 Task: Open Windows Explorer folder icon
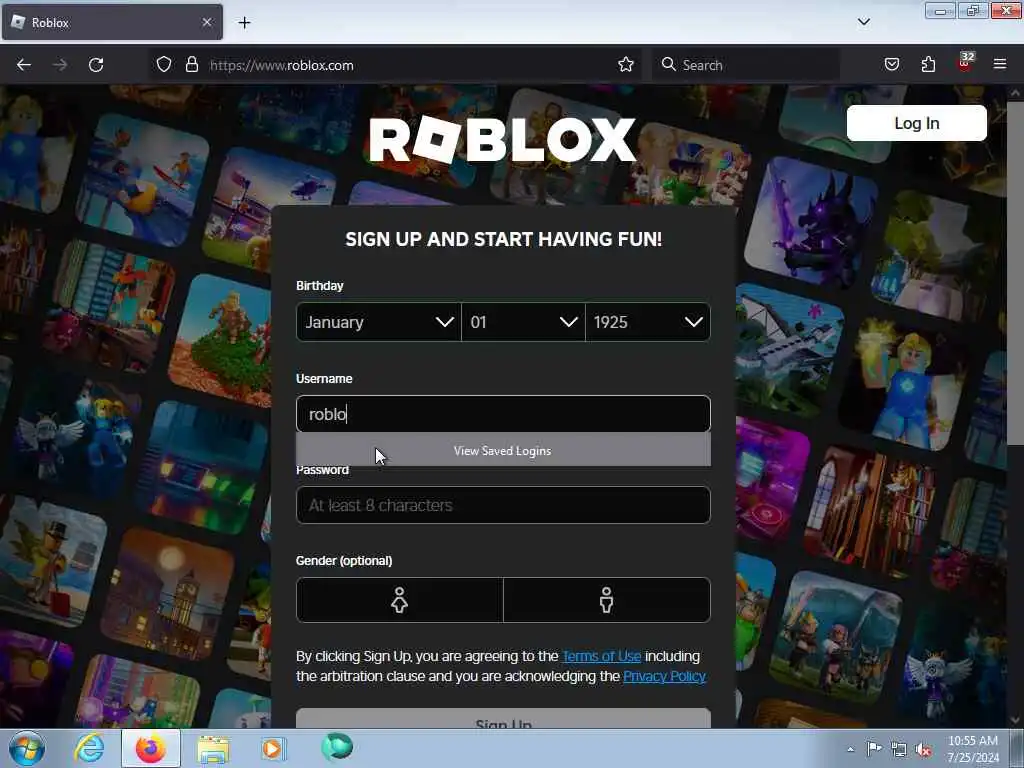213,749
